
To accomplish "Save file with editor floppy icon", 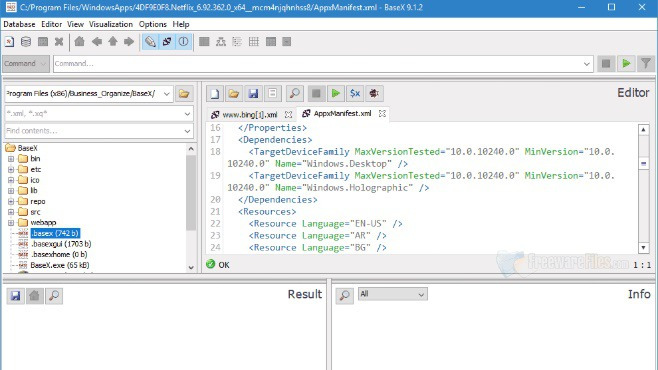I will (x=253, y=94).
